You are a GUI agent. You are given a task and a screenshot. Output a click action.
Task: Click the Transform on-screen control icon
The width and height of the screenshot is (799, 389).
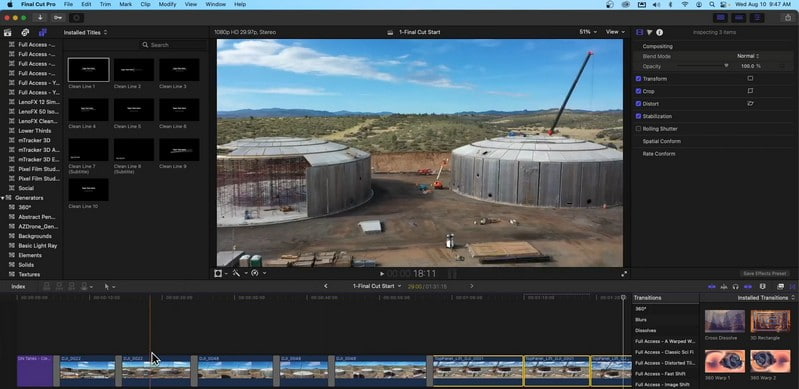click(750, 79)
